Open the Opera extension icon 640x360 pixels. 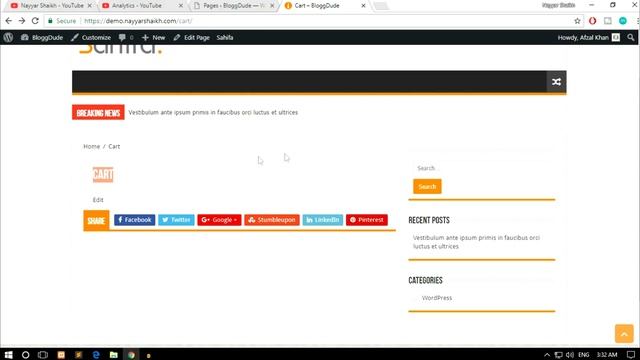[x=592, y=21]
